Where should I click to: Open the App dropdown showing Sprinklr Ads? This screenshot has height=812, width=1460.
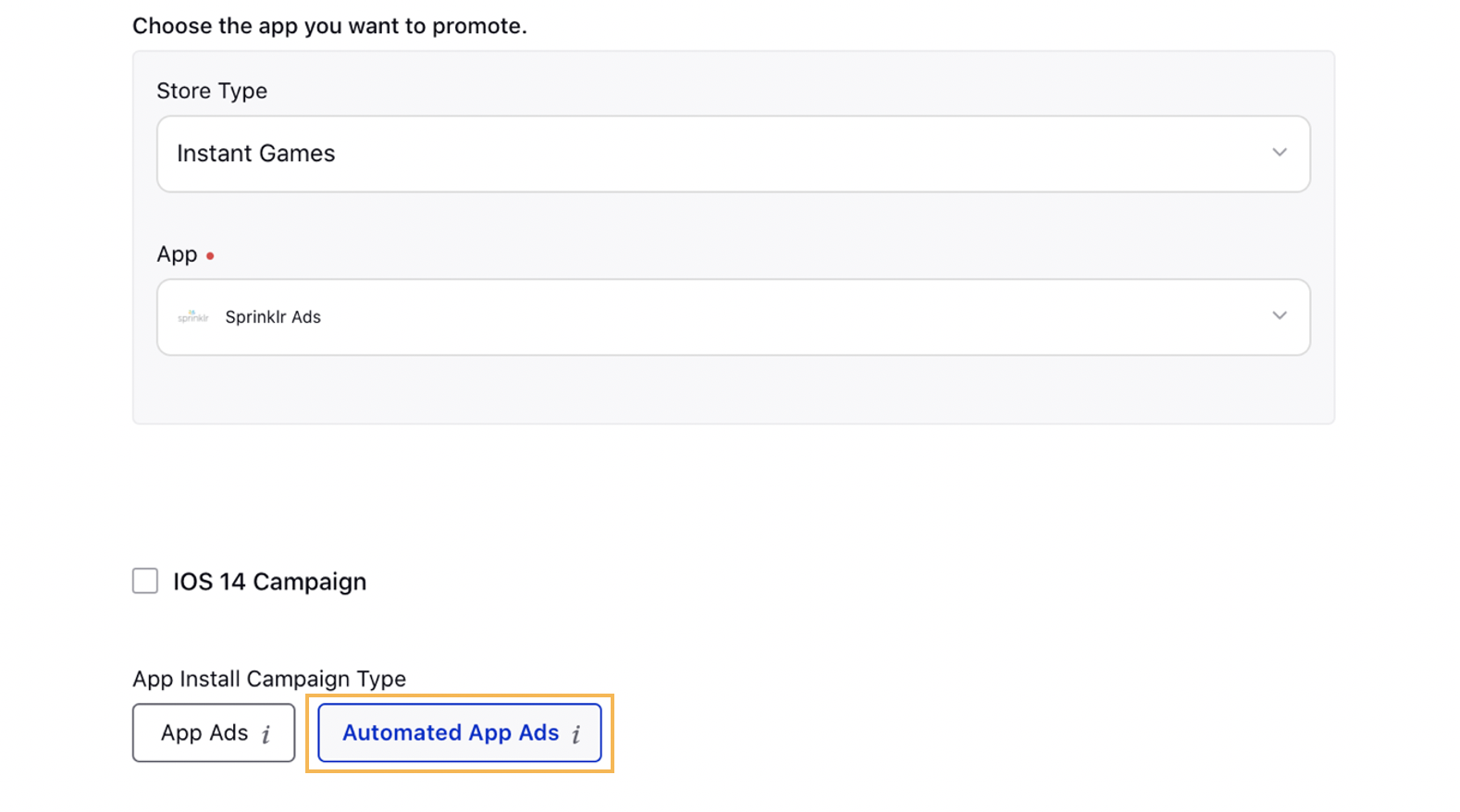pyautogui.click(x=733, y=317)
